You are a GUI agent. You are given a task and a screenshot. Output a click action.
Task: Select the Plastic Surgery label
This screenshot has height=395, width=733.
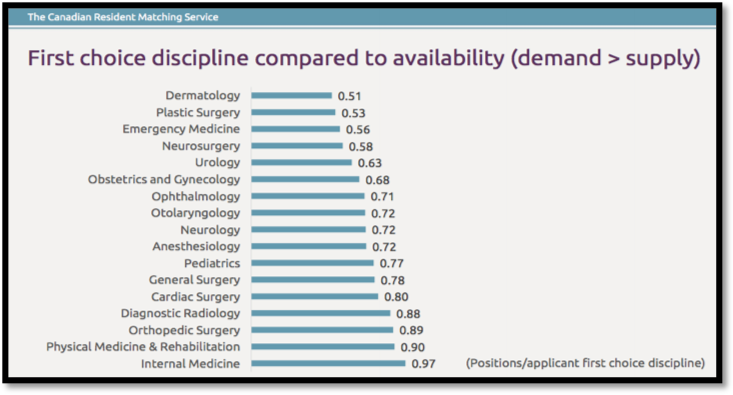198,113
